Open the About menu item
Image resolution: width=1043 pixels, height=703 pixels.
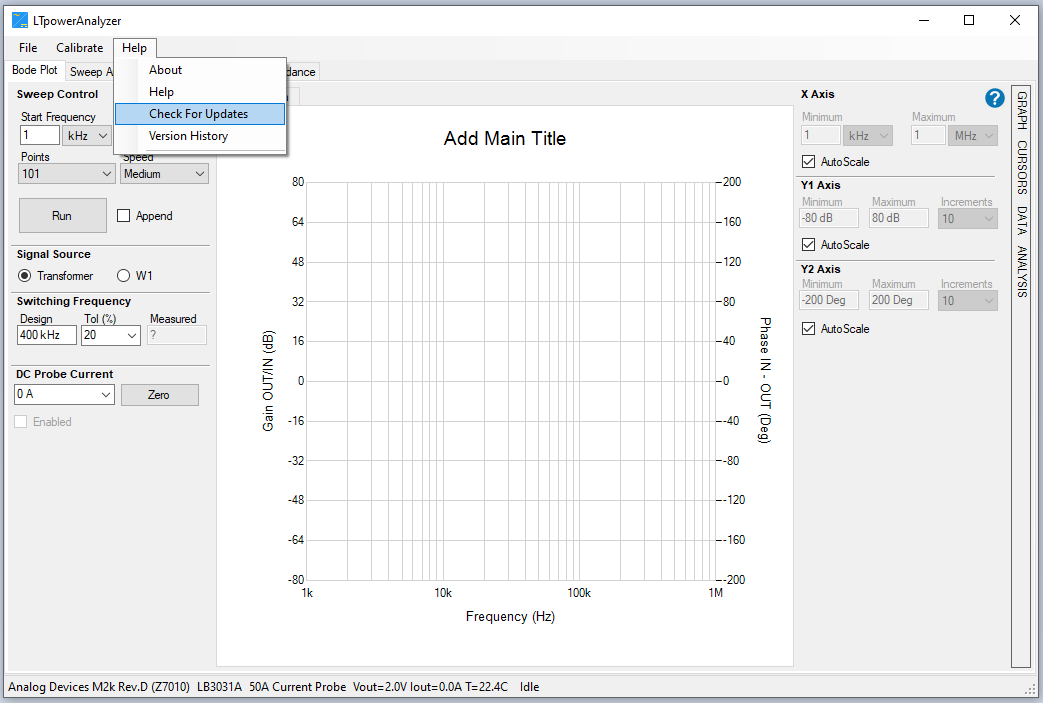coord(166,70)
